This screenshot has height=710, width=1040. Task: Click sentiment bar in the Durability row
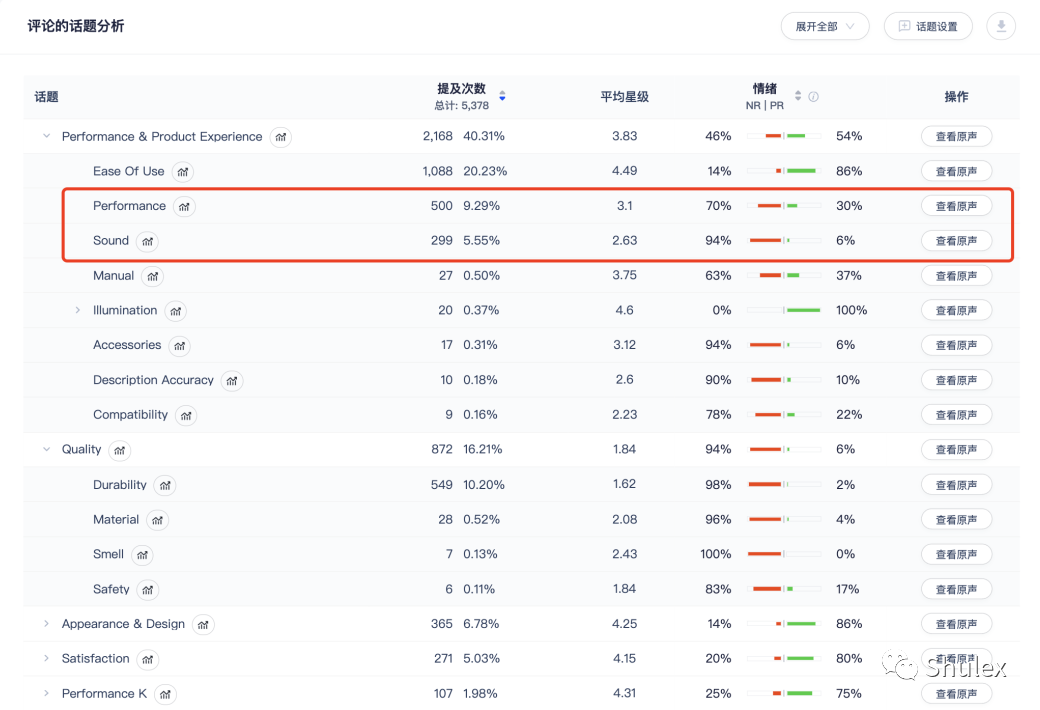tap(784, 484)
